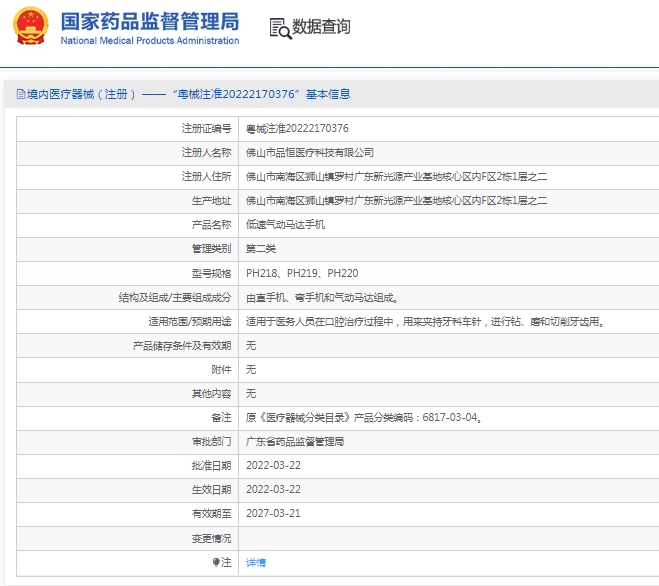This screenshot has height=586, width=659.
Task: Click 无 in 产品储存条件及有效期 row
Action: pyautogui.click(x=251, y=346)
